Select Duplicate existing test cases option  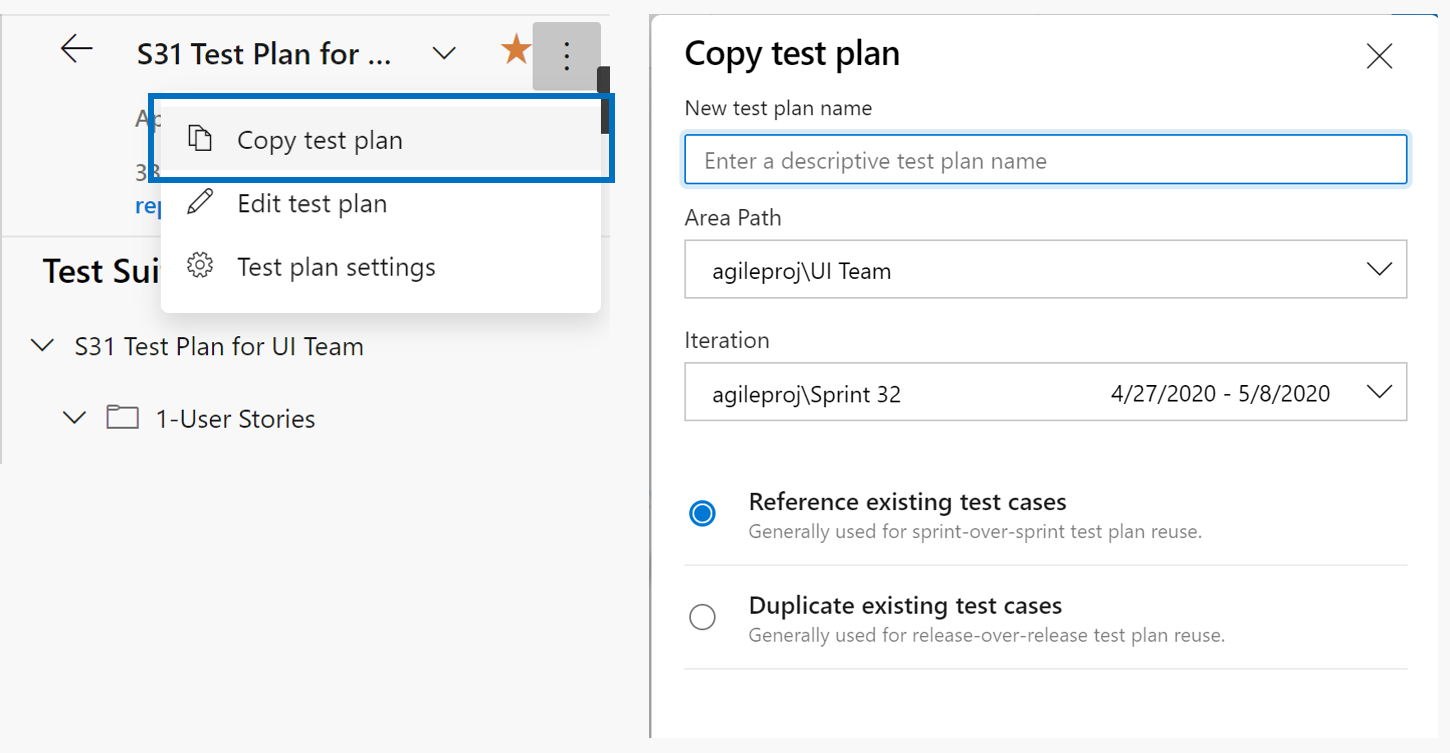tap(702, 617)
